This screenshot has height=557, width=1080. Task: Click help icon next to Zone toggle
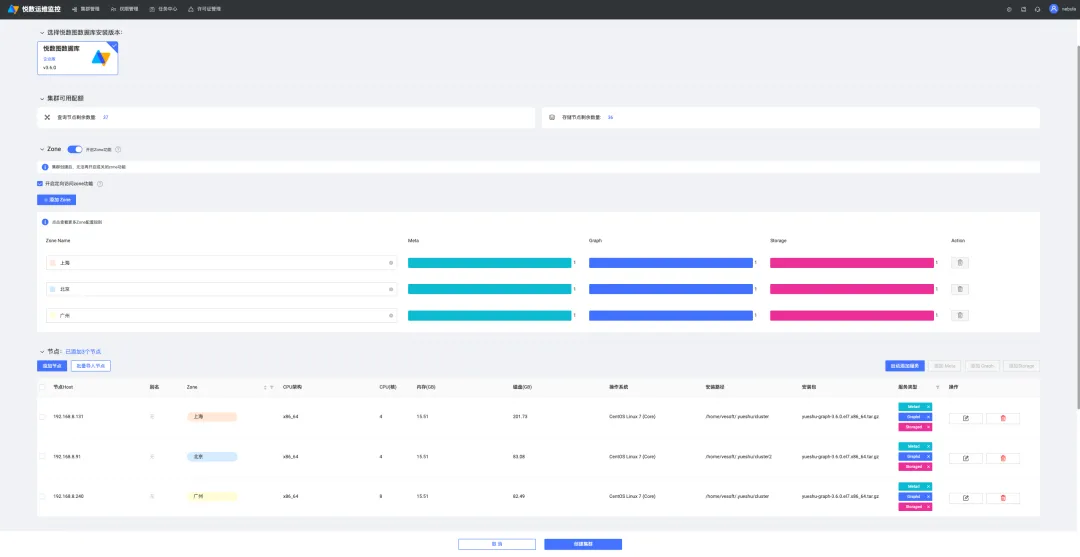[x=118, y=149]
